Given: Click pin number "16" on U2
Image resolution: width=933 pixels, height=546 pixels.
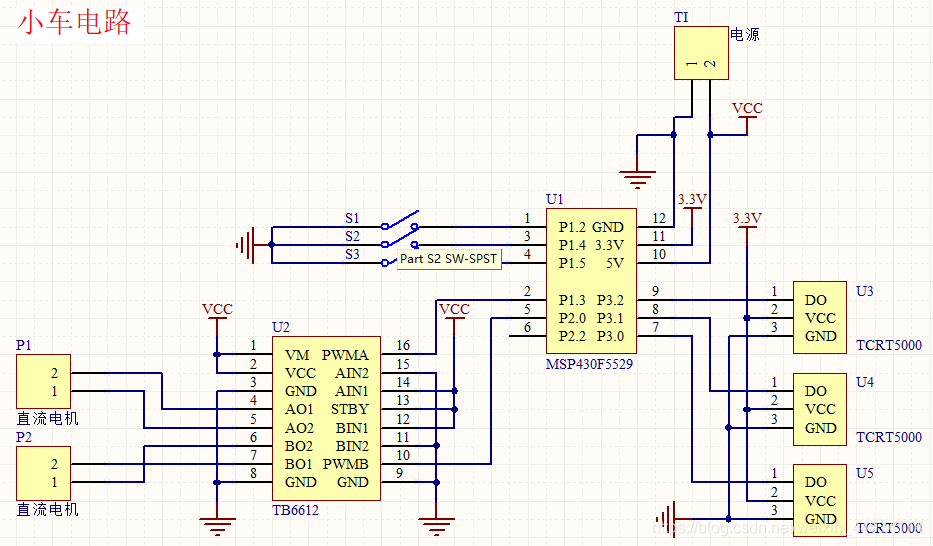Looking at the screenshot, I should [403, 345].
